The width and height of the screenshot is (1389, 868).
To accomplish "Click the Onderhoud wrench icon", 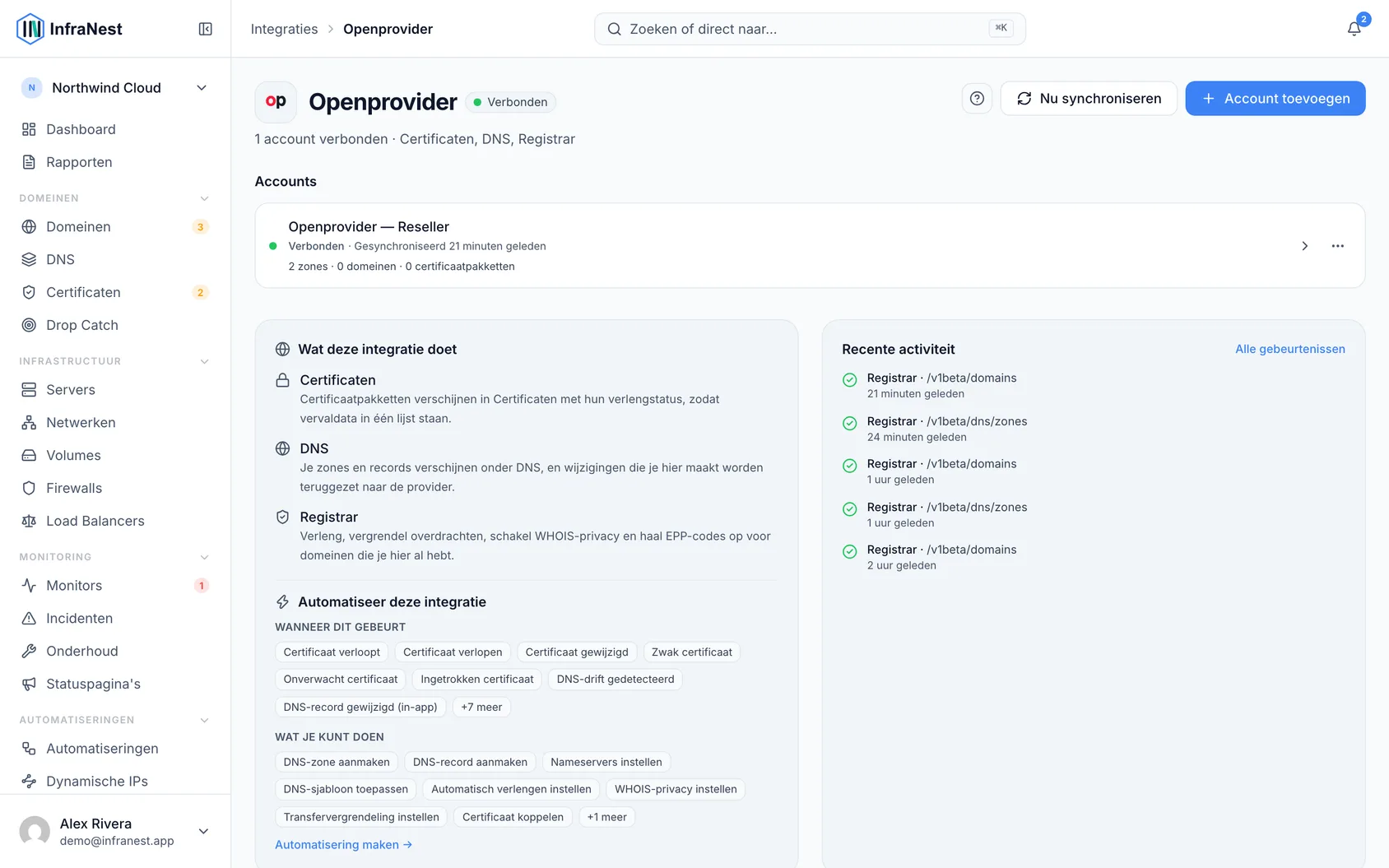I will [29, 651].
